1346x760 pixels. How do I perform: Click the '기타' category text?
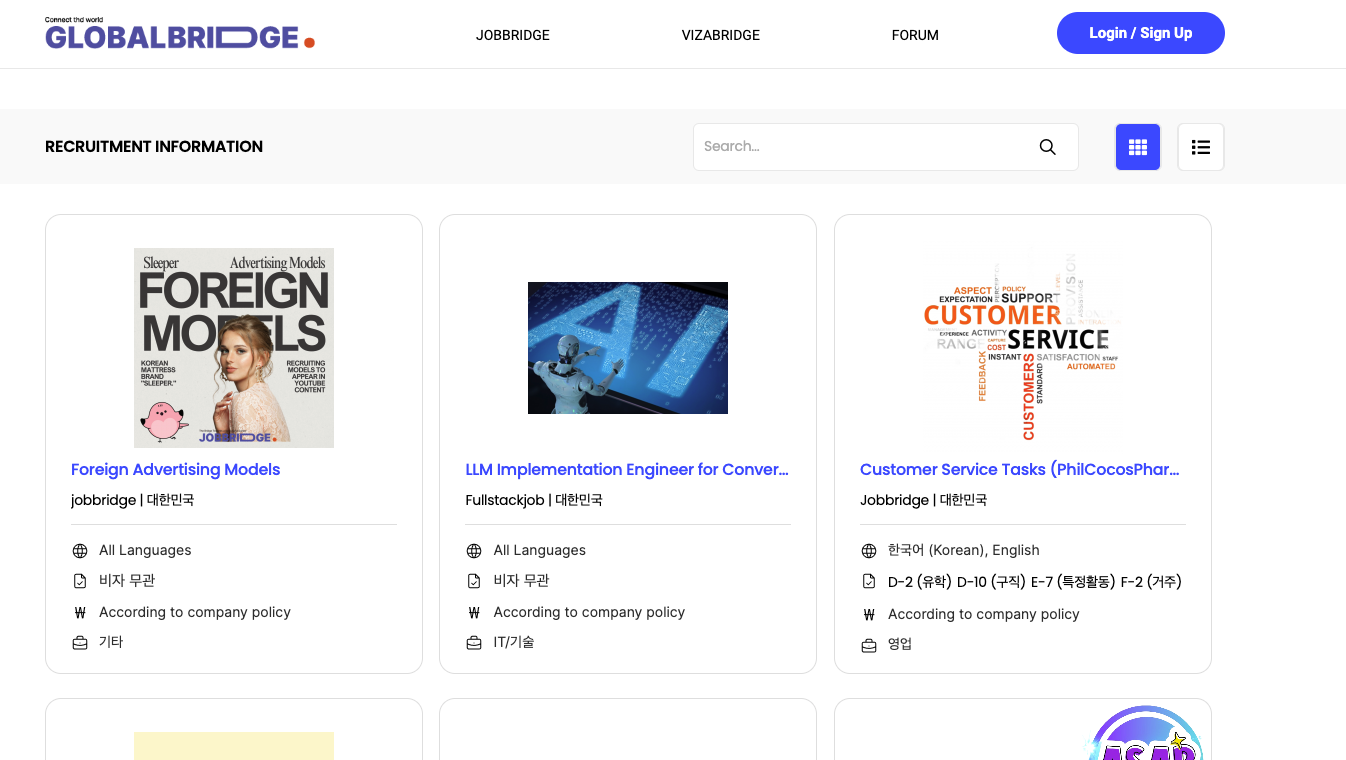[x=111, y=643]
